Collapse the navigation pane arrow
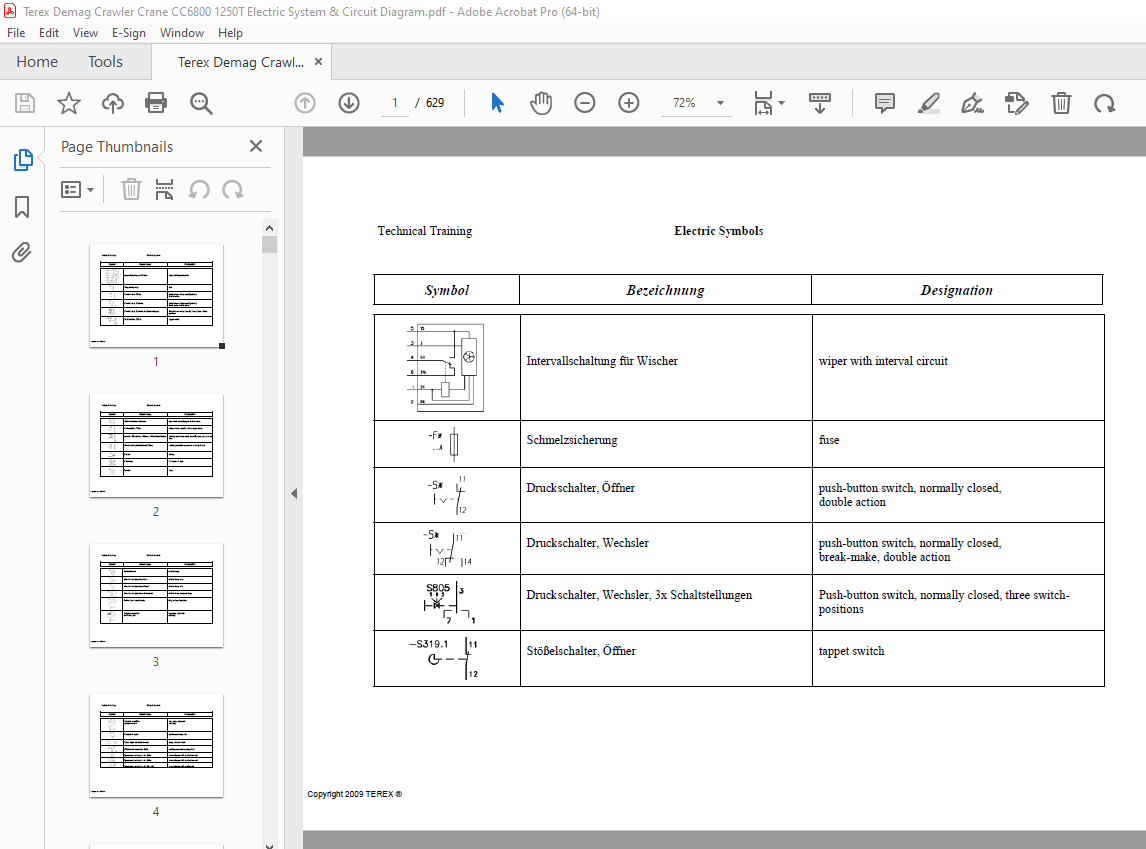Viewport: 1146px width, 849px height. [x=294, y=493]
